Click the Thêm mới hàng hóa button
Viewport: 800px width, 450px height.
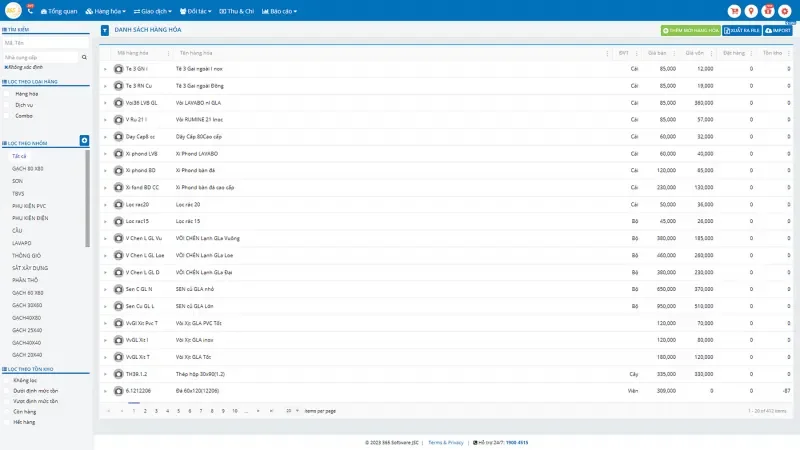(690, 31)
